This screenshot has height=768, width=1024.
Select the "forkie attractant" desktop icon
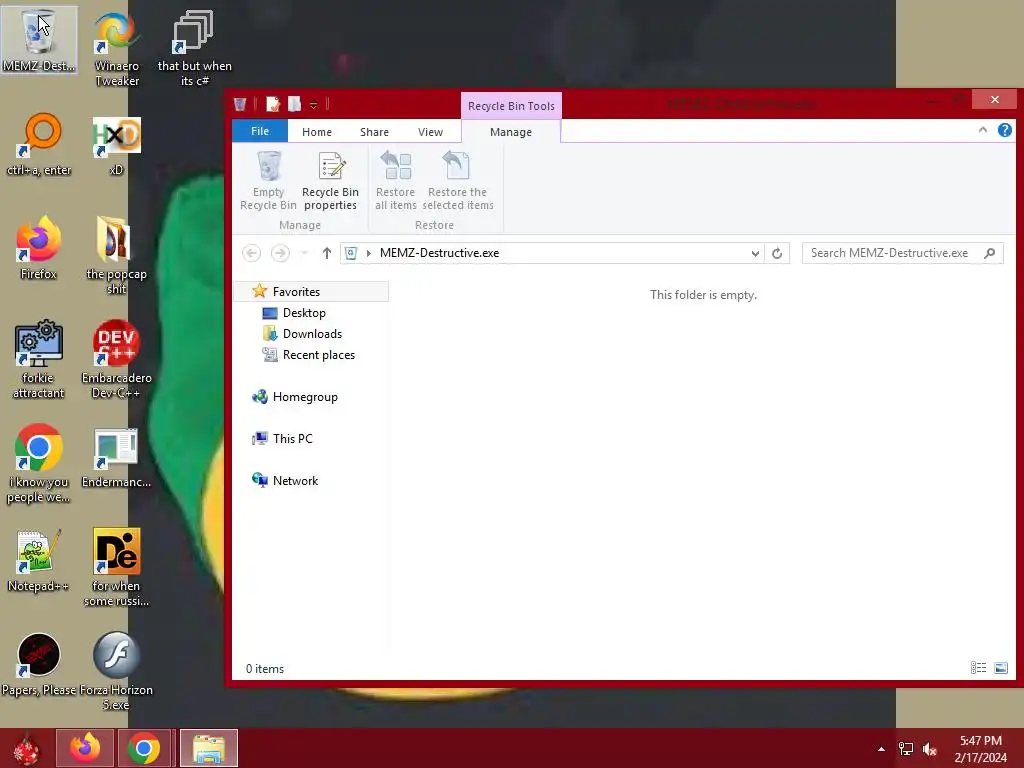tap(39, 359)
